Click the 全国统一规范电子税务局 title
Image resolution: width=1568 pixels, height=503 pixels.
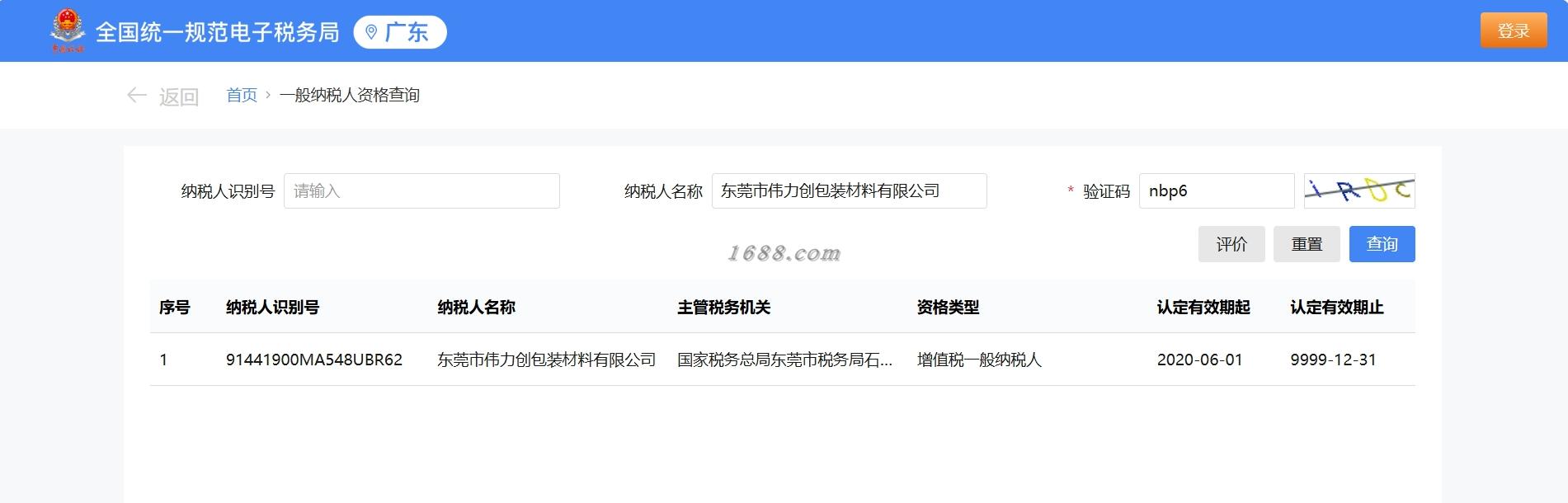click(218, 32)
